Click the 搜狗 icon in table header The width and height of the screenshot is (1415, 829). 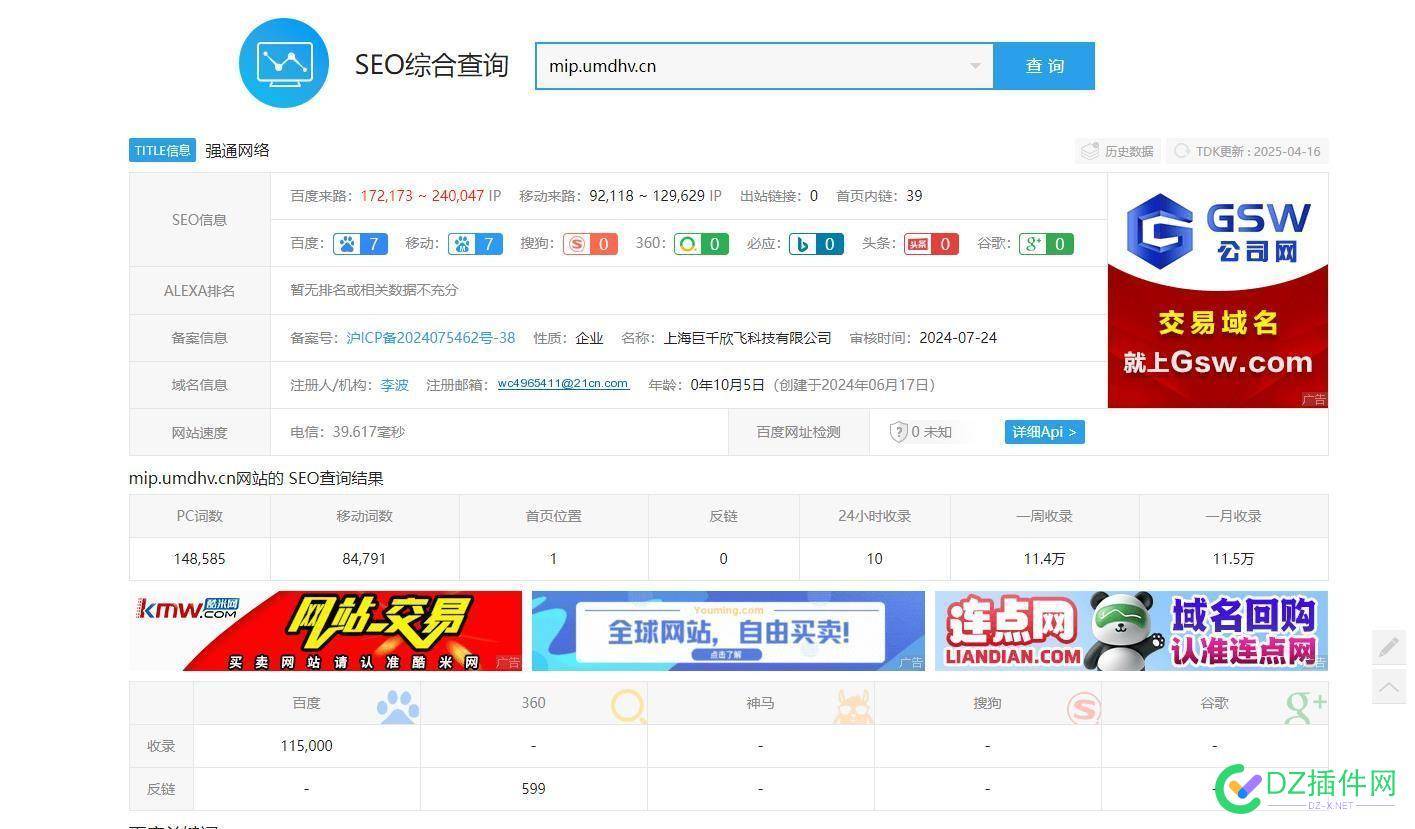tap(1084, 708)
